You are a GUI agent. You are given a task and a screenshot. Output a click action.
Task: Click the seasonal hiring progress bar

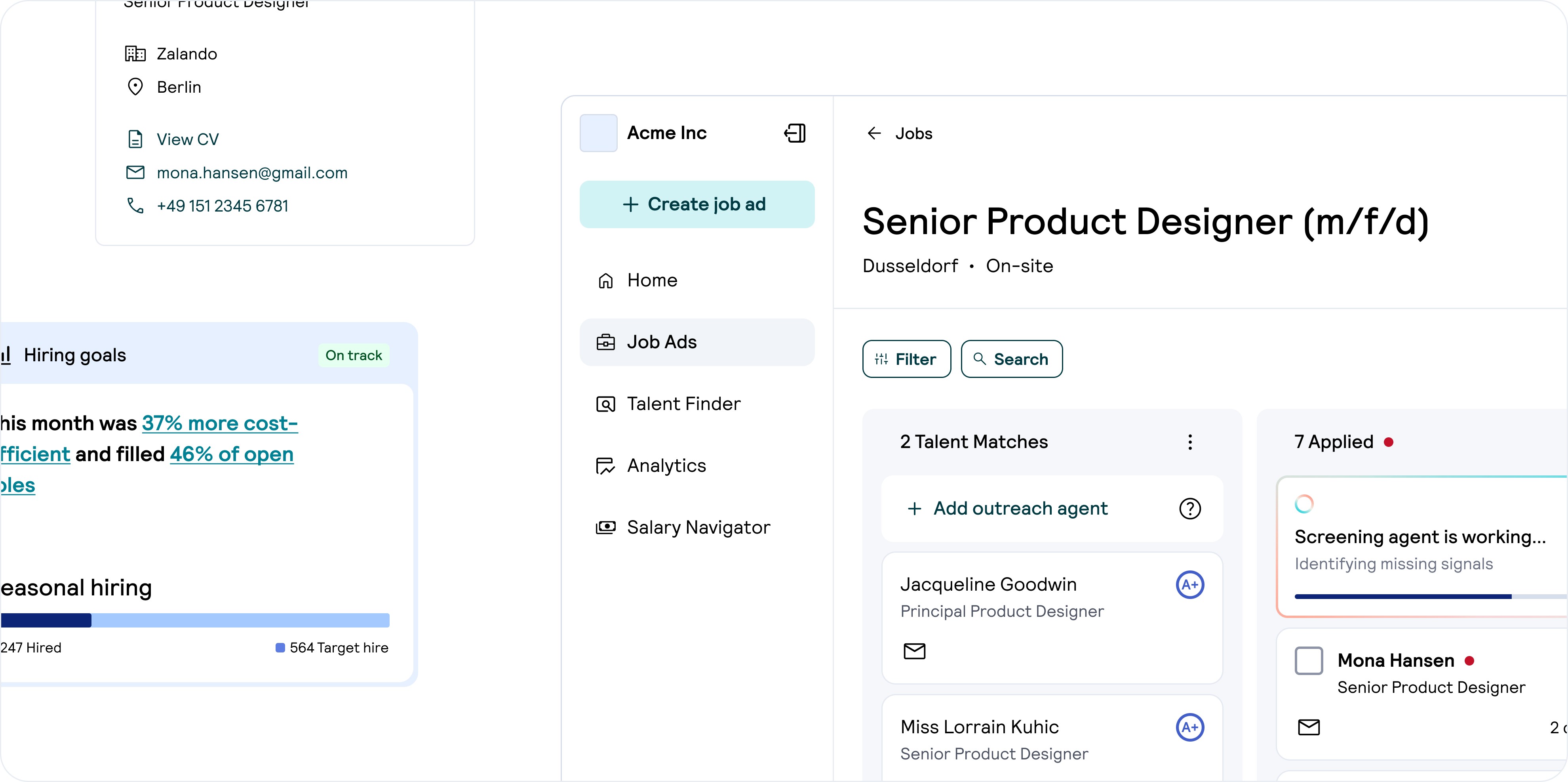pyautogui.click(x=195, y=621)
